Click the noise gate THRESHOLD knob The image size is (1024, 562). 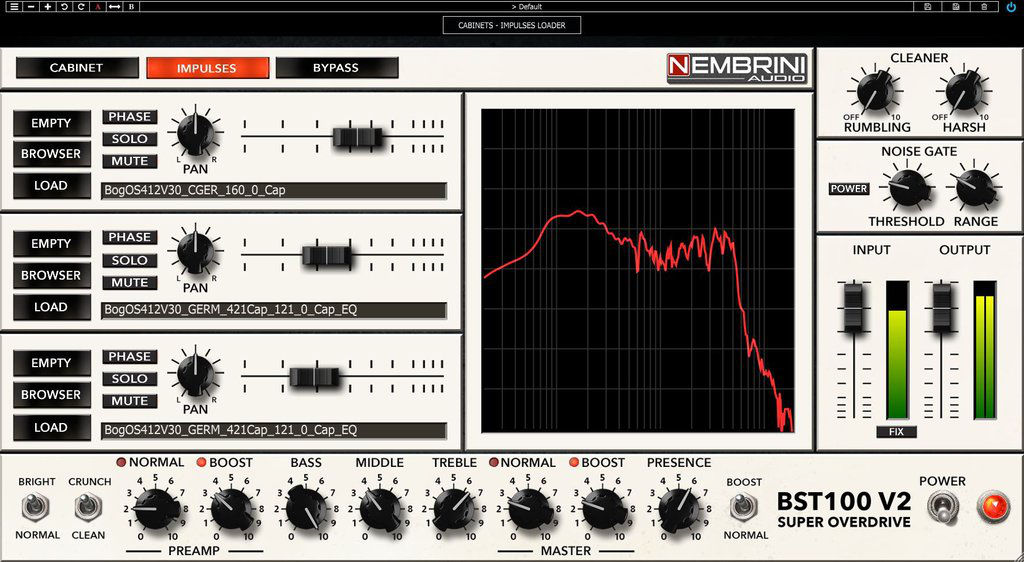907,187
